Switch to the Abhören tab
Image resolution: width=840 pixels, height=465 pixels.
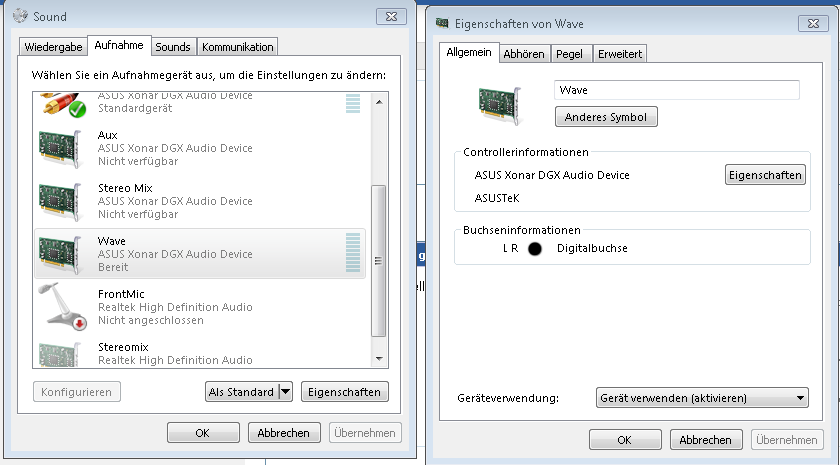524,54
